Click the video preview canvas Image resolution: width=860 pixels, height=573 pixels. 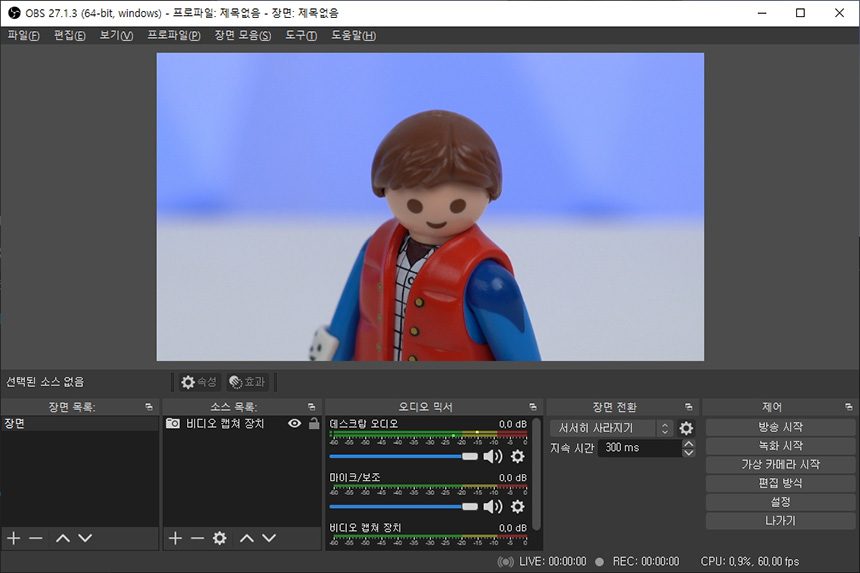(x=430, y=207)
